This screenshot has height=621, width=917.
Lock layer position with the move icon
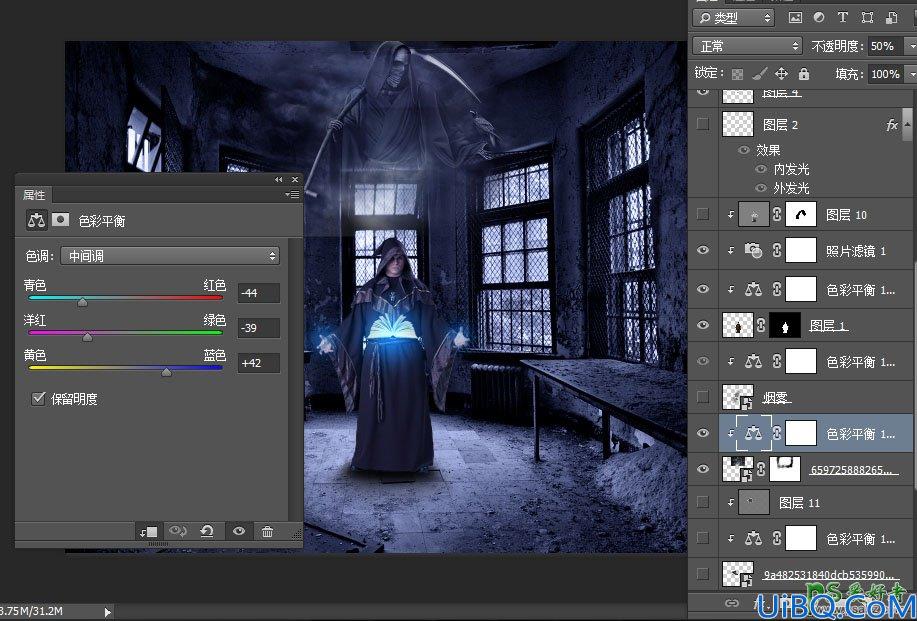781,74
